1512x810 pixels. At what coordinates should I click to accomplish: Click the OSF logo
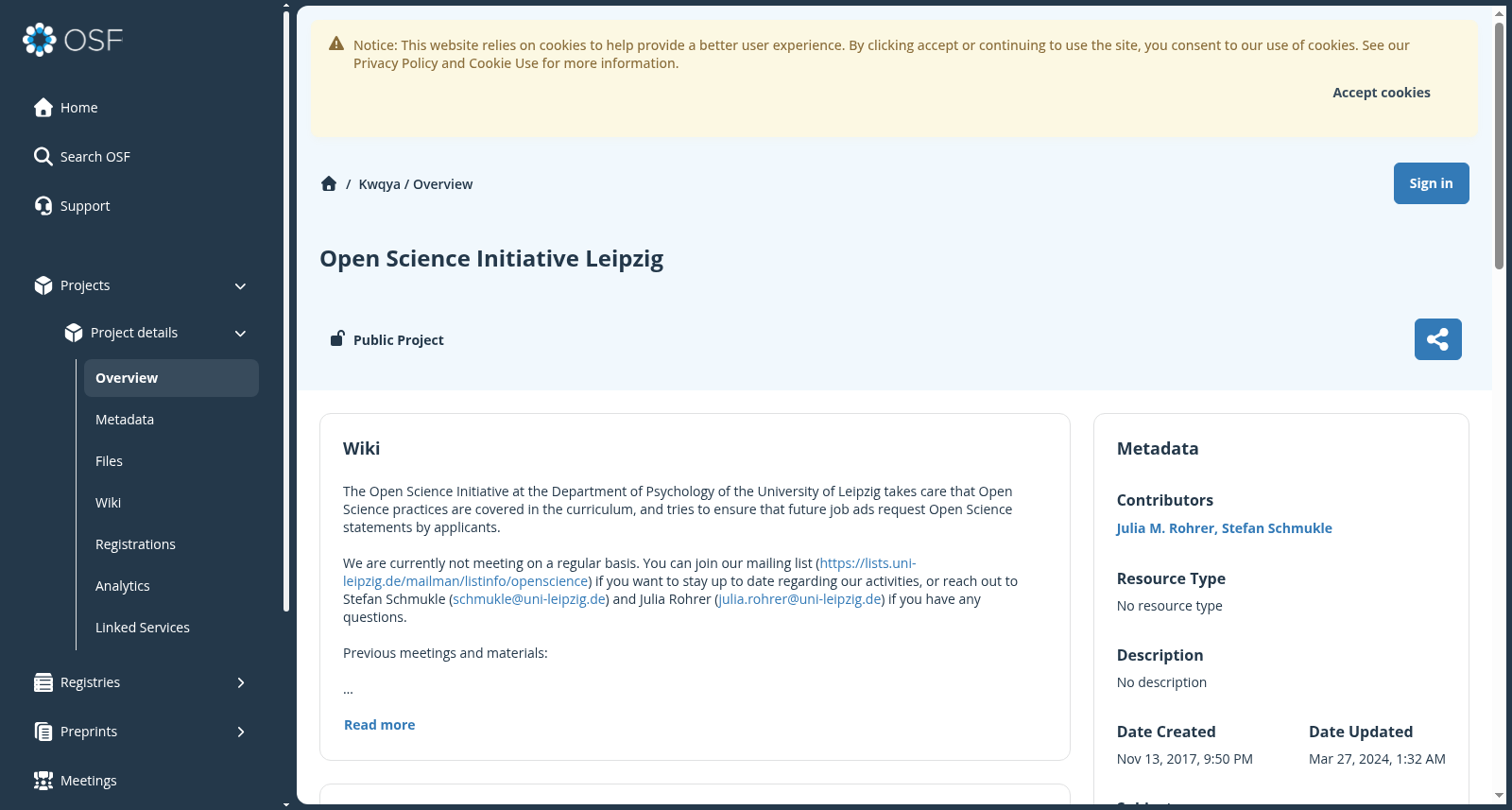point(73,40)
